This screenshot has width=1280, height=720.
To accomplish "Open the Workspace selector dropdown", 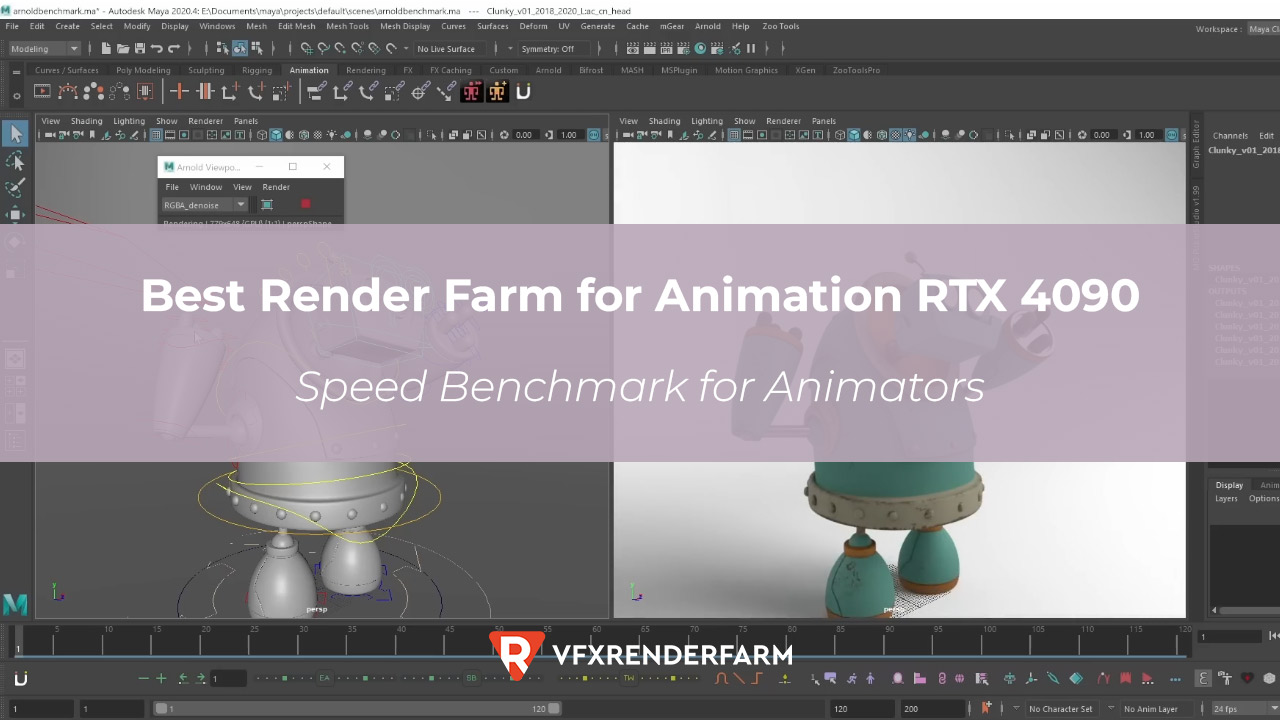I will [x=1263, y=29].
